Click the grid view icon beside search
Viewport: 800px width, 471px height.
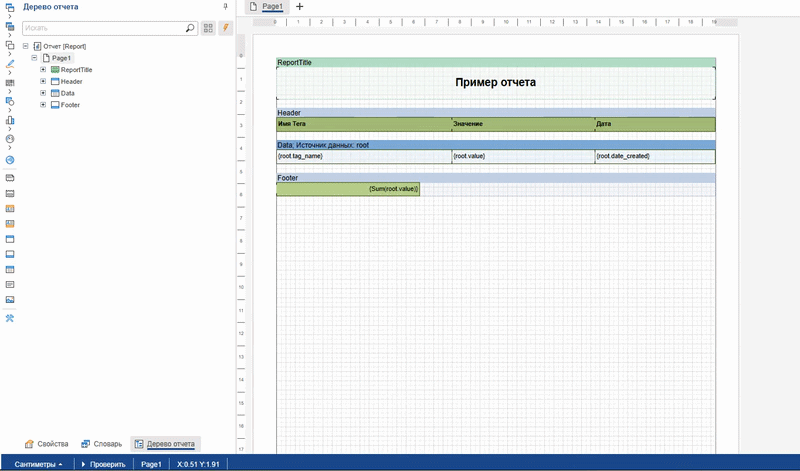click(x=209, y=28)
